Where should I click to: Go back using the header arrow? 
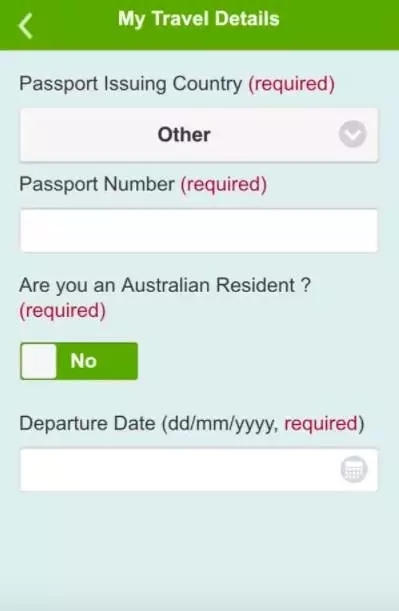tap(25, 26)
